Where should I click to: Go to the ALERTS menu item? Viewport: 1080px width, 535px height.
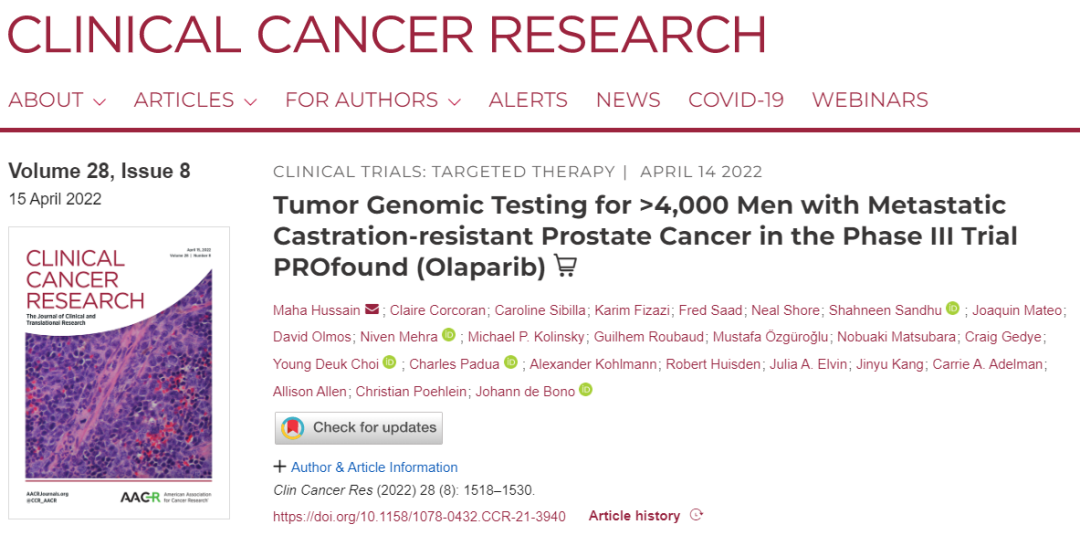click(528, 100)
